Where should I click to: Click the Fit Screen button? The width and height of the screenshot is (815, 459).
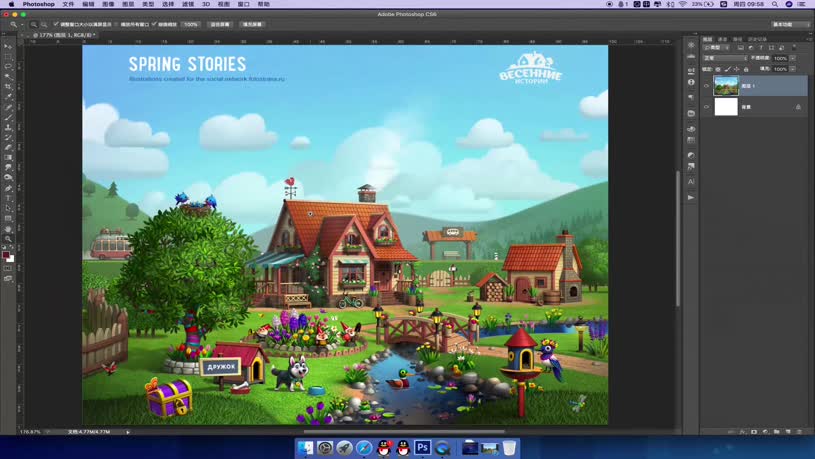point(220,24)
